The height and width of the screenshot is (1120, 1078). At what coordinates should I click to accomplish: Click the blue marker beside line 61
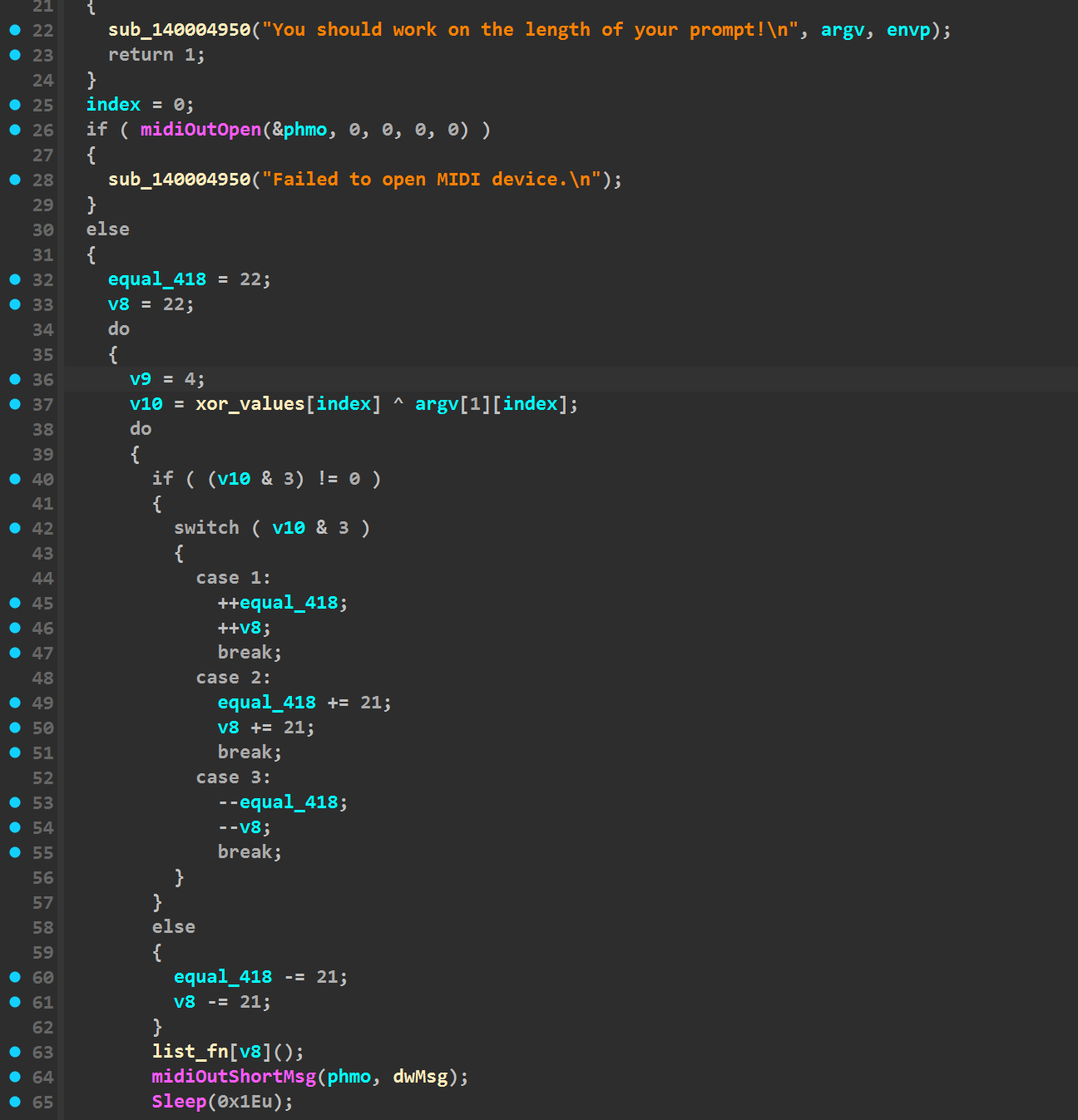[15, 1002]
